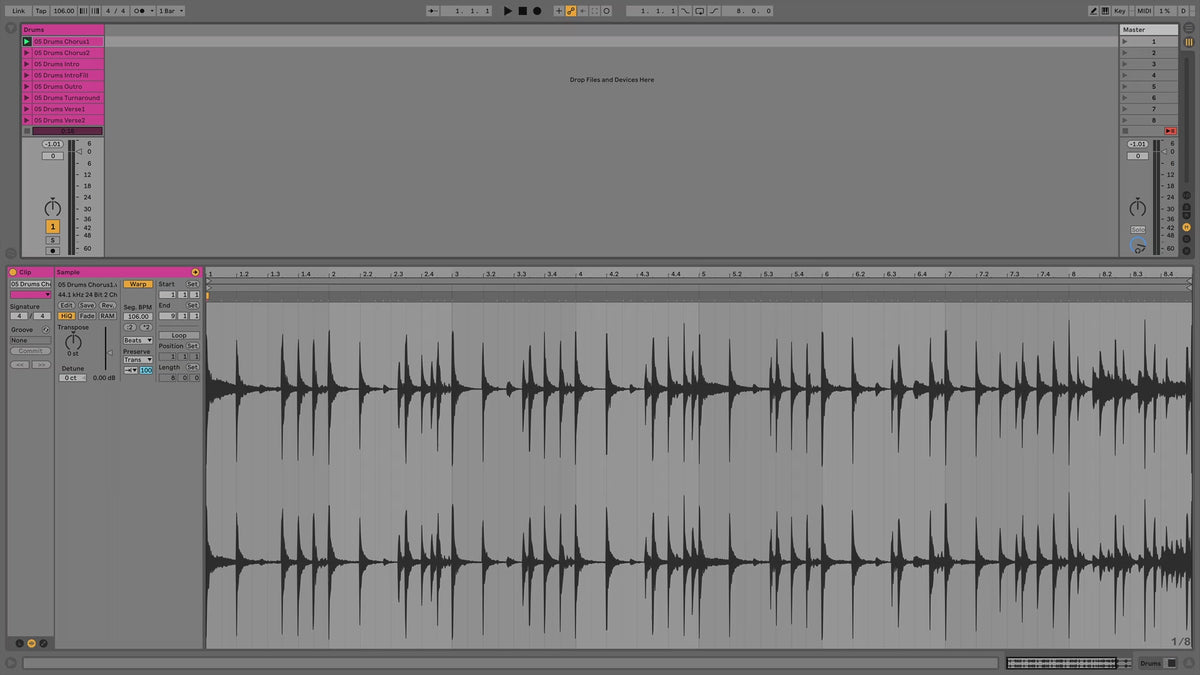Toggle the computer MIDI keyboard icon

coord(1106,10)
